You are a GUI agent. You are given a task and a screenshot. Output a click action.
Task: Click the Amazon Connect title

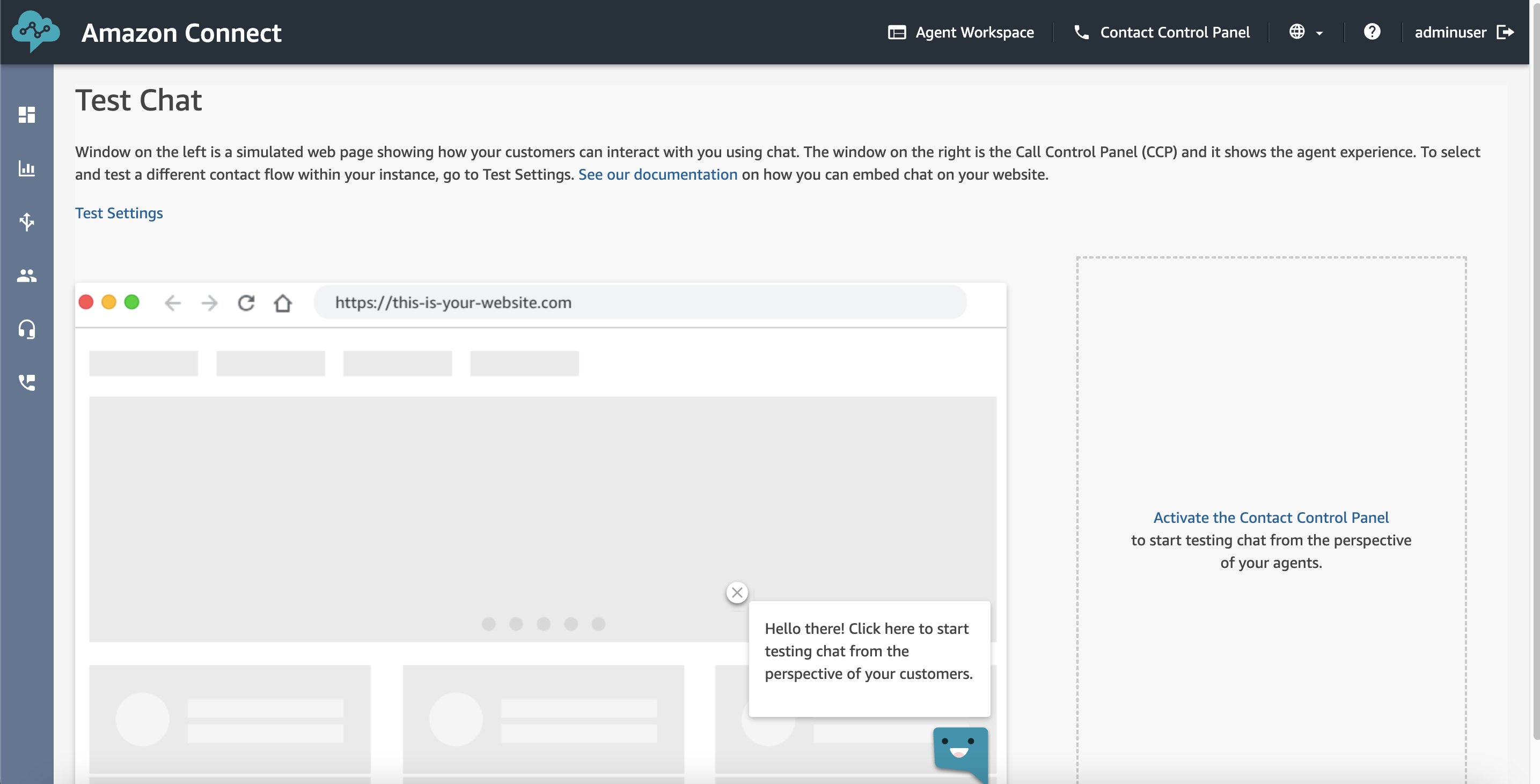[x=181, y=33]
